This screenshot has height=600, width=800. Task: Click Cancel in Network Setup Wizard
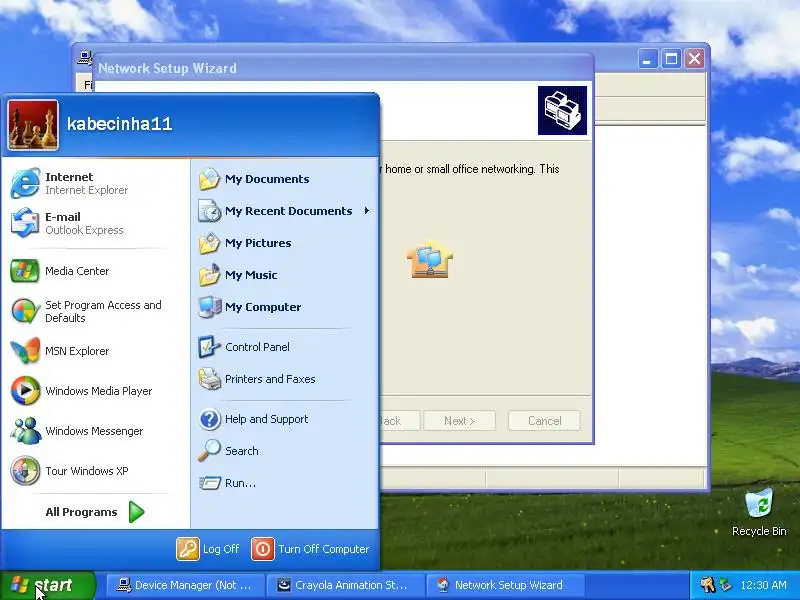tap(544, 421)
